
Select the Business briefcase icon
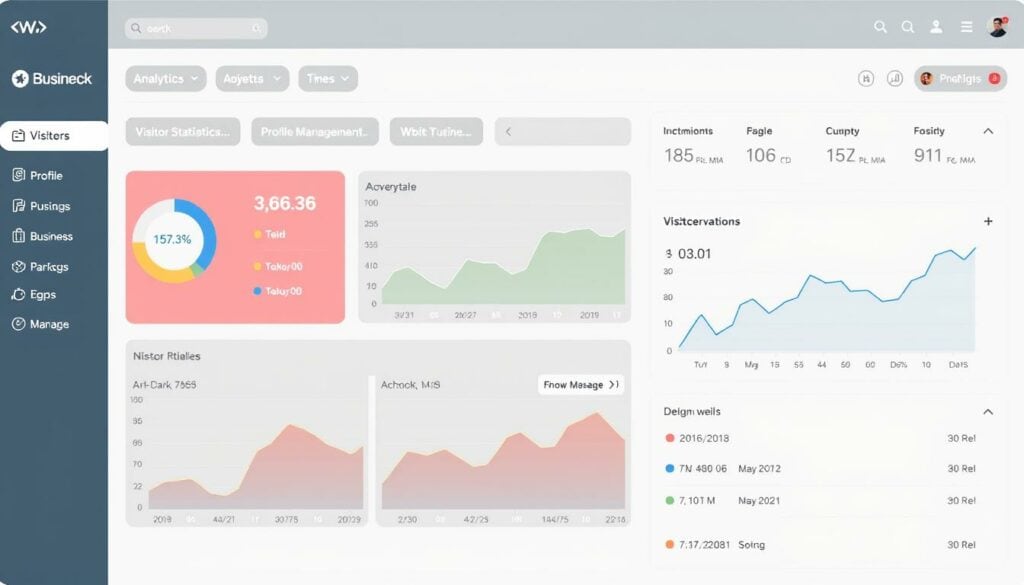coord(17,236)
